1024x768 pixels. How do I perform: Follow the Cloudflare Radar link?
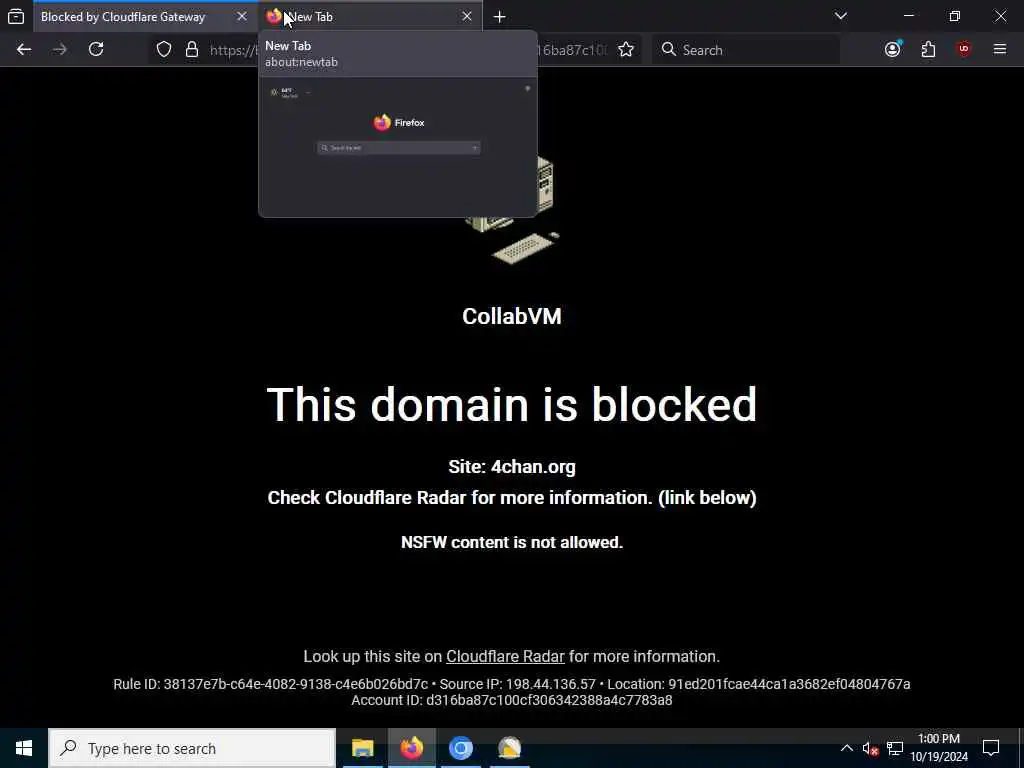point(505,656)
